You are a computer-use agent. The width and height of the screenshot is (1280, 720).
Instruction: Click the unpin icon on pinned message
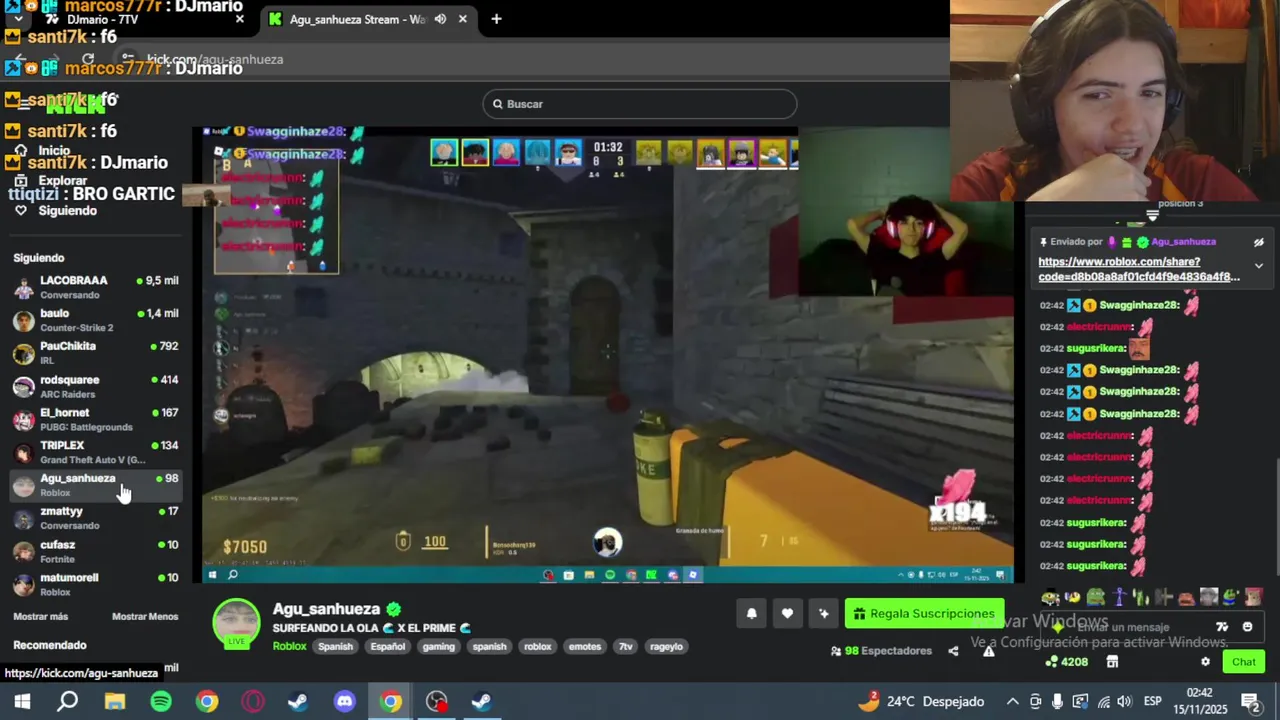click(x=1259, y=242)
